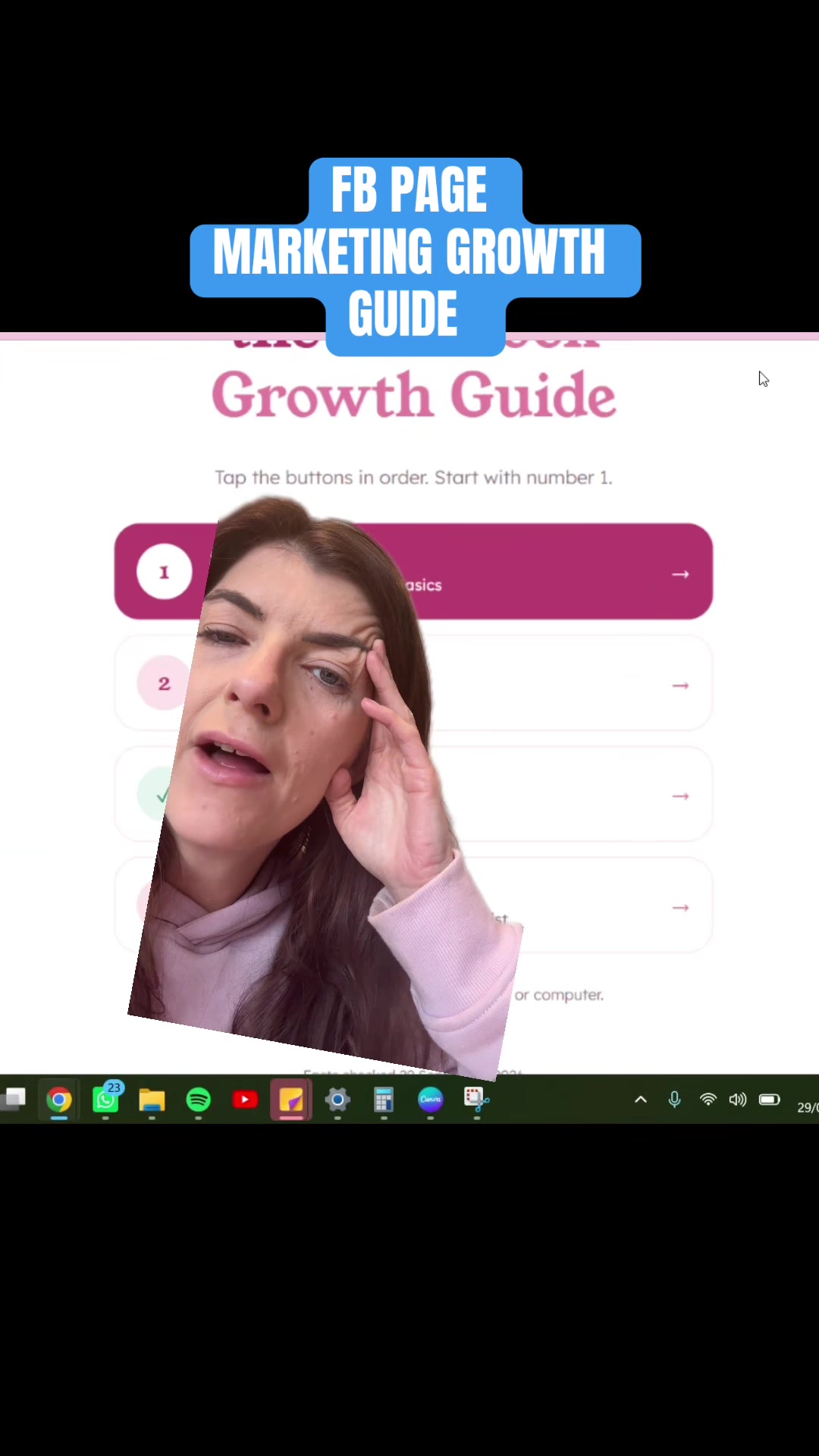Open the YouTube app icon

click(x=245, y=1100)
